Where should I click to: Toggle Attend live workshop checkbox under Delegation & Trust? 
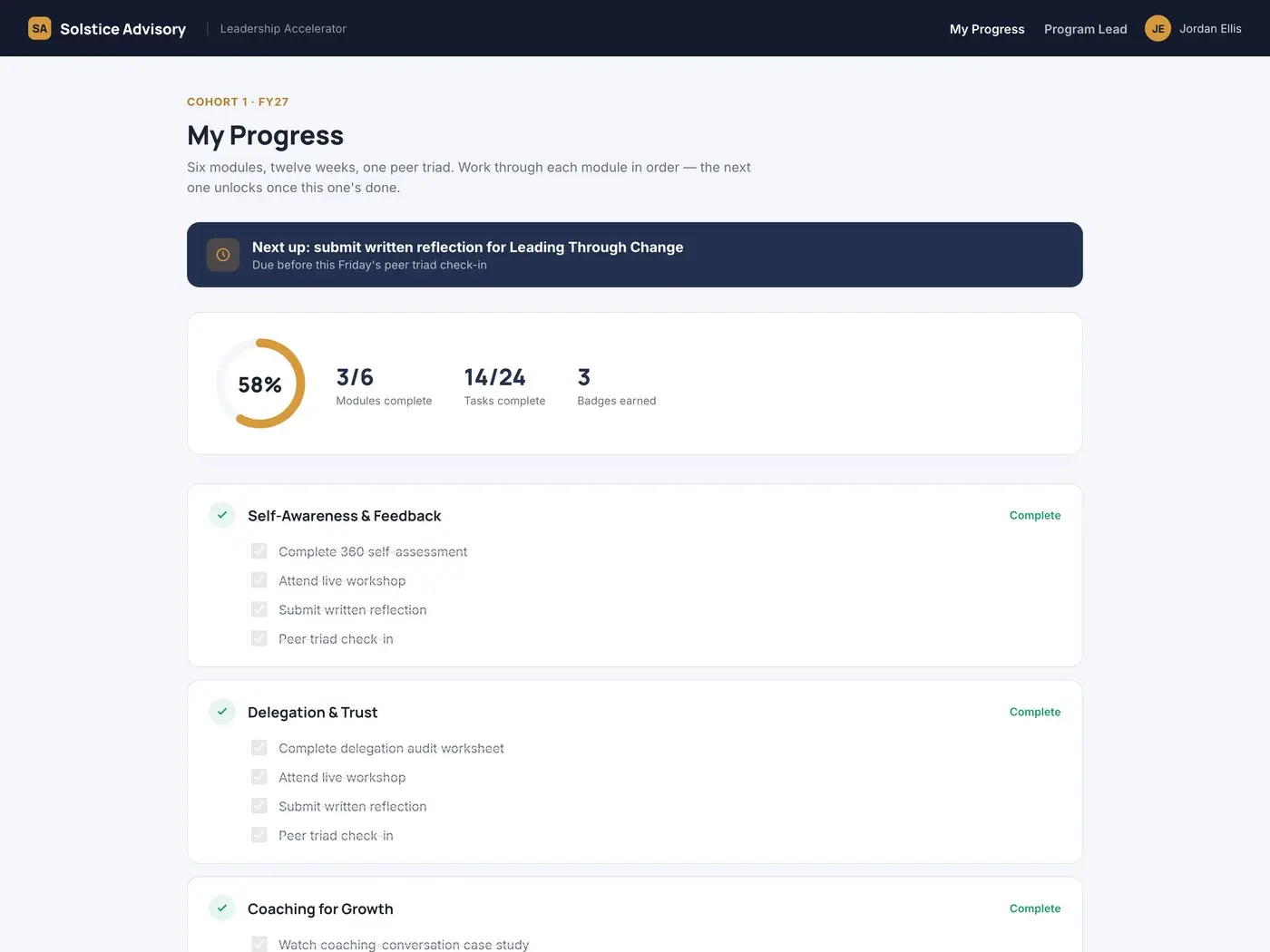tap(259, 777)
